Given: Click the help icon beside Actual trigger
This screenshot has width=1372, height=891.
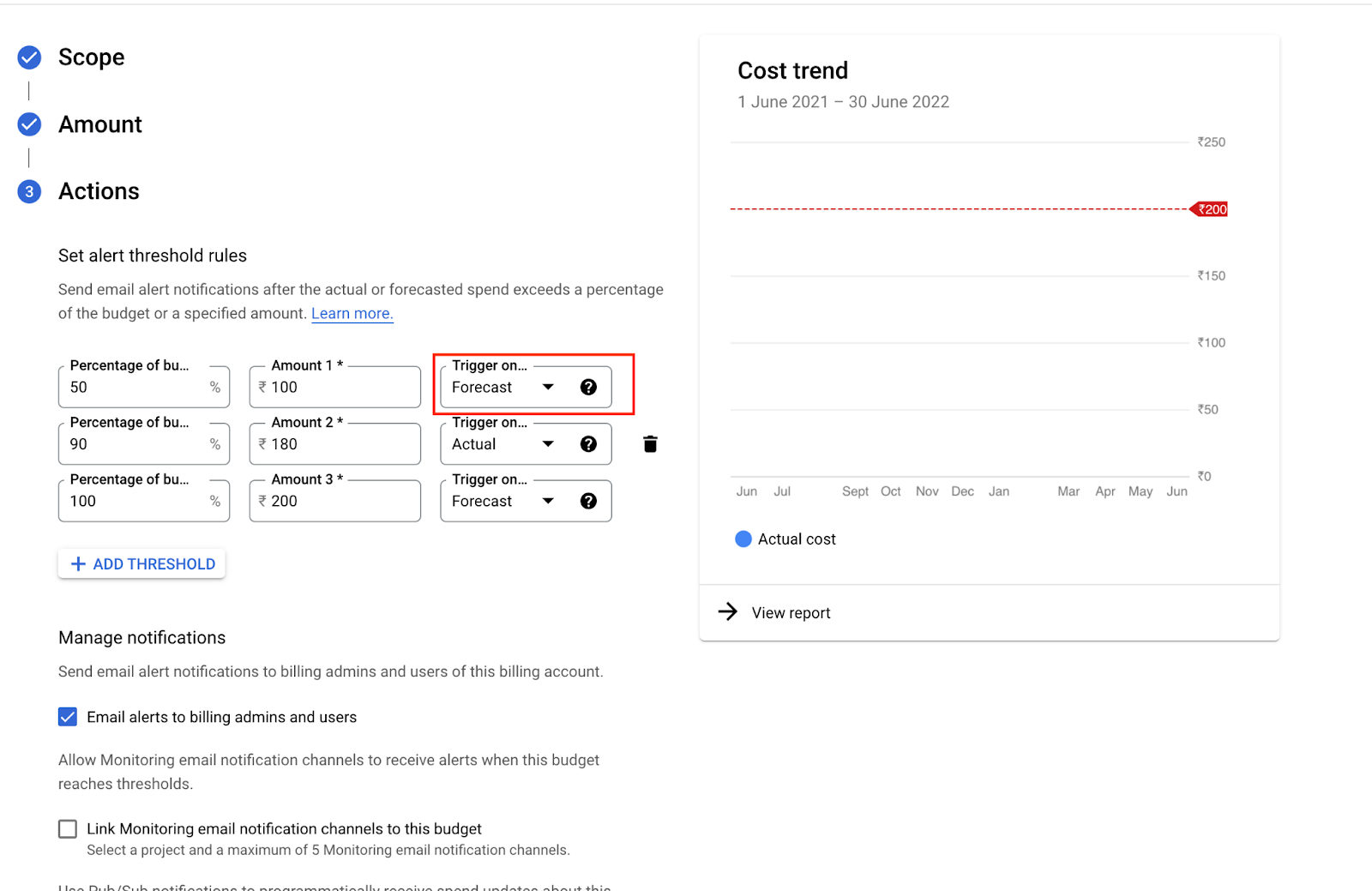Looking at the screenshot, I should pyautogui.click(x=588, y=443).
